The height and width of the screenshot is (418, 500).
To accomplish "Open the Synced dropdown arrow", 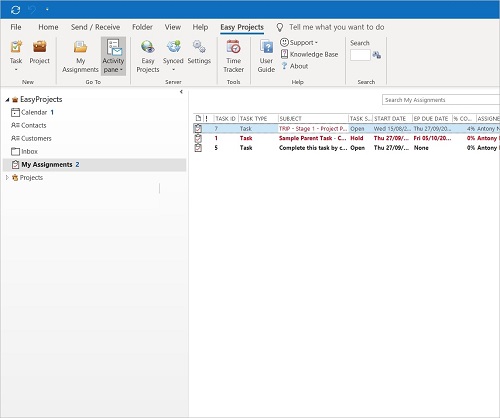I will [x=173, y=69].
